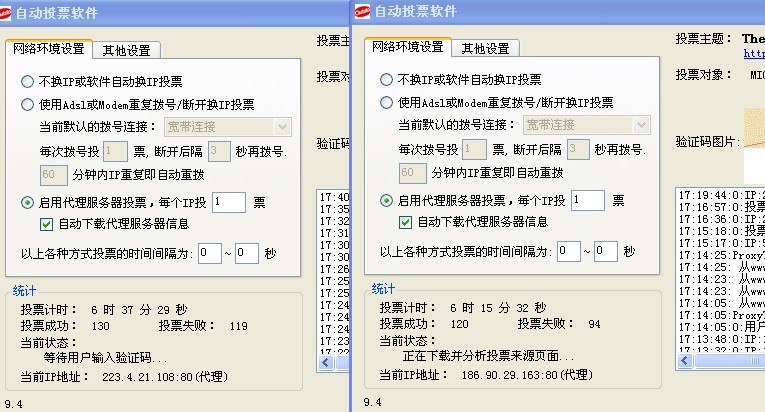The height and width of the screenshot is (412, 765).
Task: Open 网络环境设置 tab in left window
Action: (49, 49)
